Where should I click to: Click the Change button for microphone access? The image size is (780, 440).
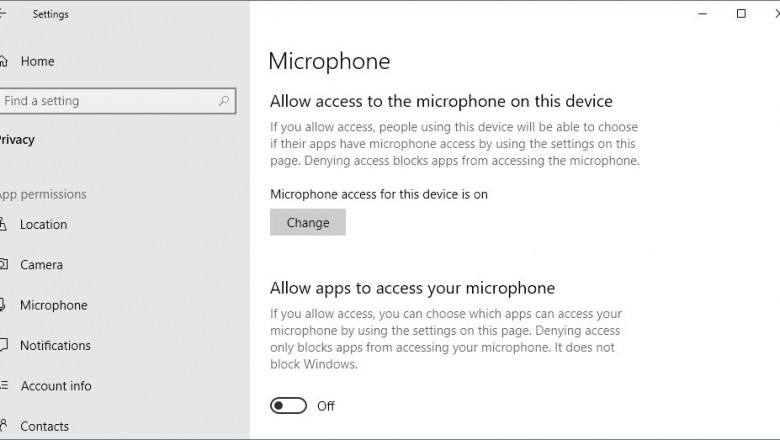[x=307, y=222]
